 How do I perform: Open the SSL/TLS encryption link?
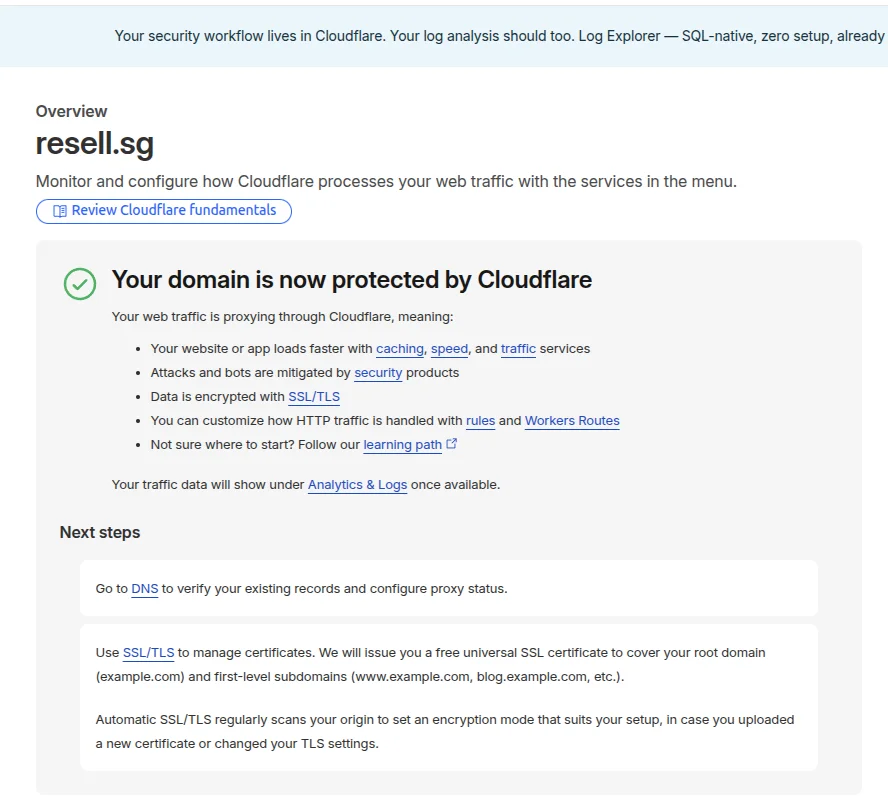[x=314, y=397]
